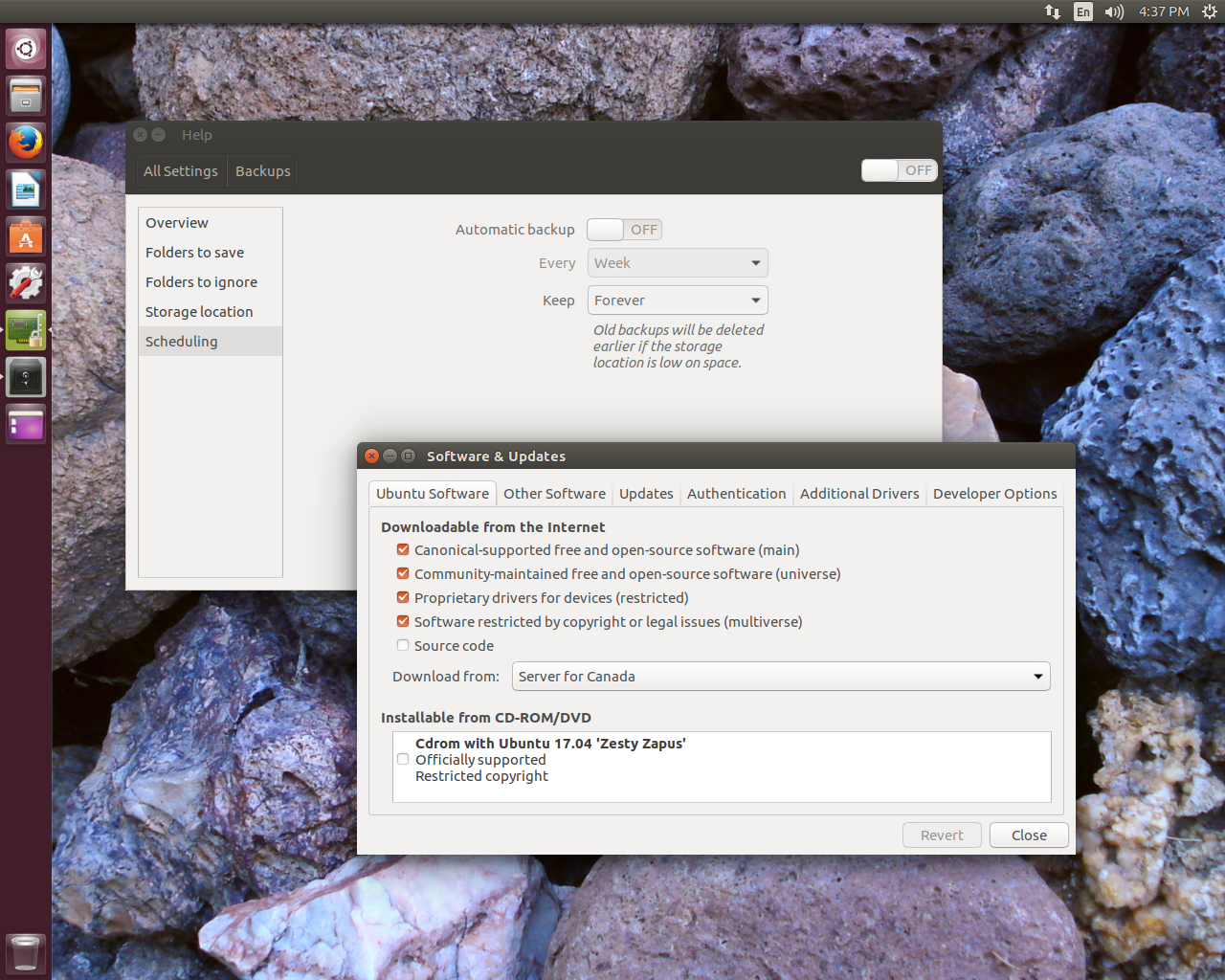Uncheck Proprietary drivers for devices (restricted)

click(403, 597)
